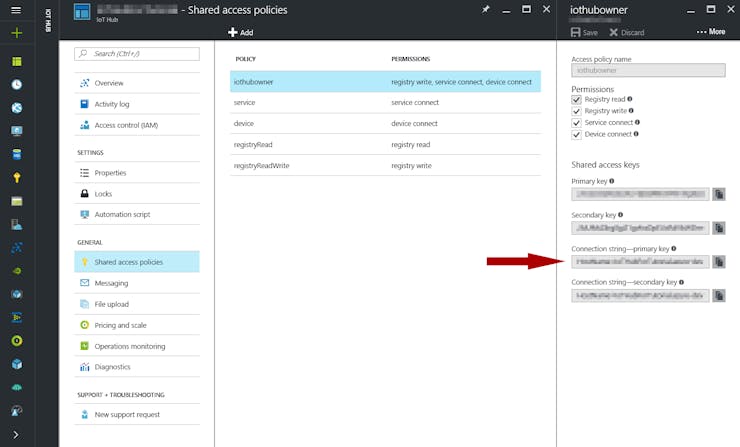740x447 pixels.
Task: Toggle the Registry read checkbox
Action: click(576, 100)
